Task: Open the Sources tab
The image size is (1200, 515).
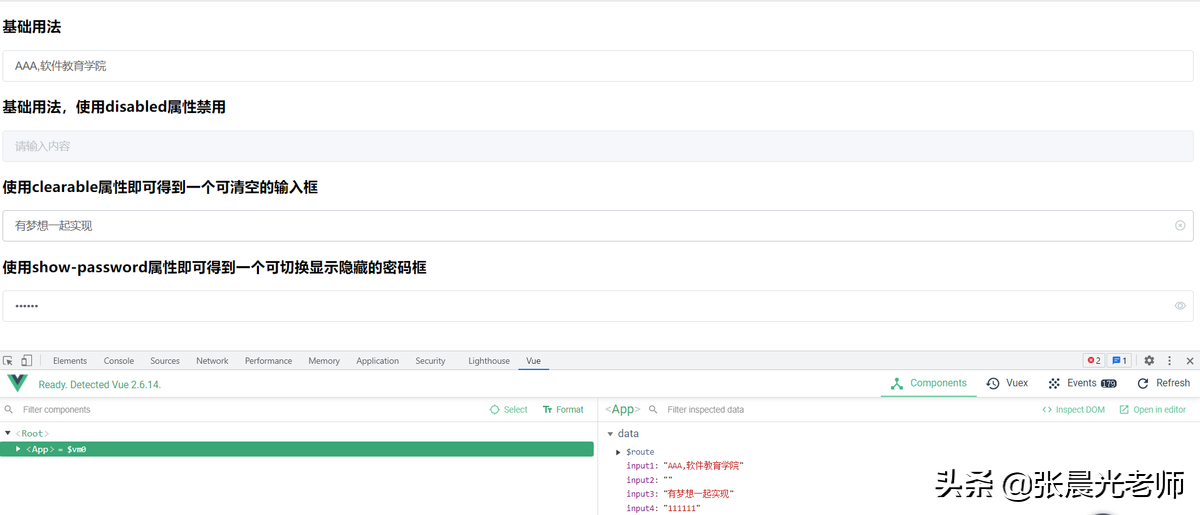Action: (165, 361)
